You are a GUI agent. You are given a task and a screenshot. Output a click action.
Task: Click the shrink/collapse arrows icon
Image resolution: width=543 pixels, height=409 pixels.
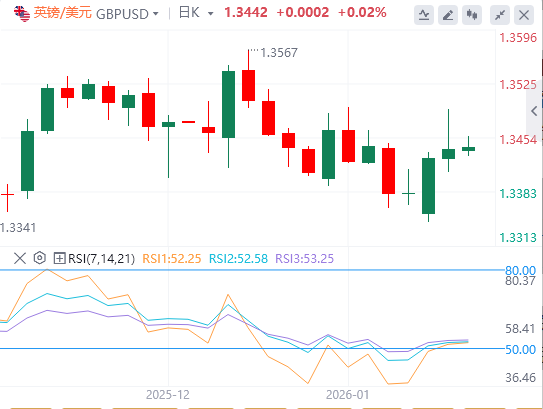point(500,15)
